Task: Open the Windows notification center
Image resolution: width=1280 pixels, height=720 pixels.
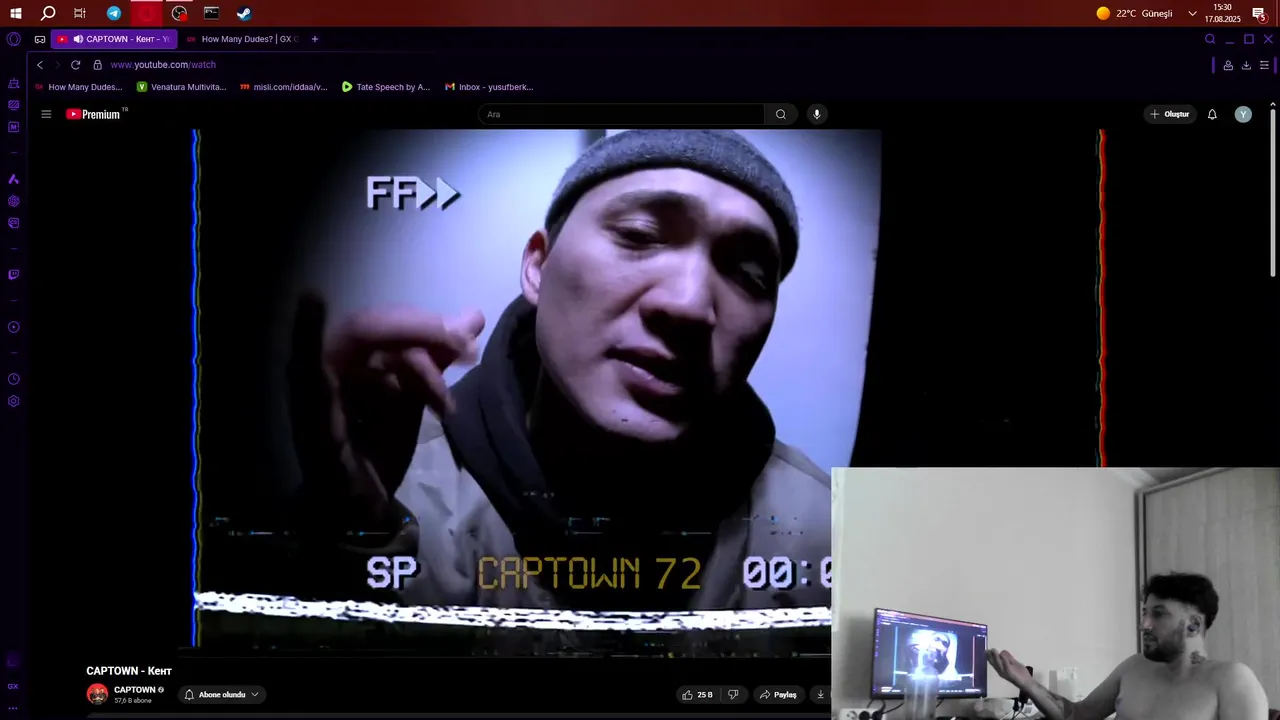Action: pyautogui.click(x=1259, y=13)
